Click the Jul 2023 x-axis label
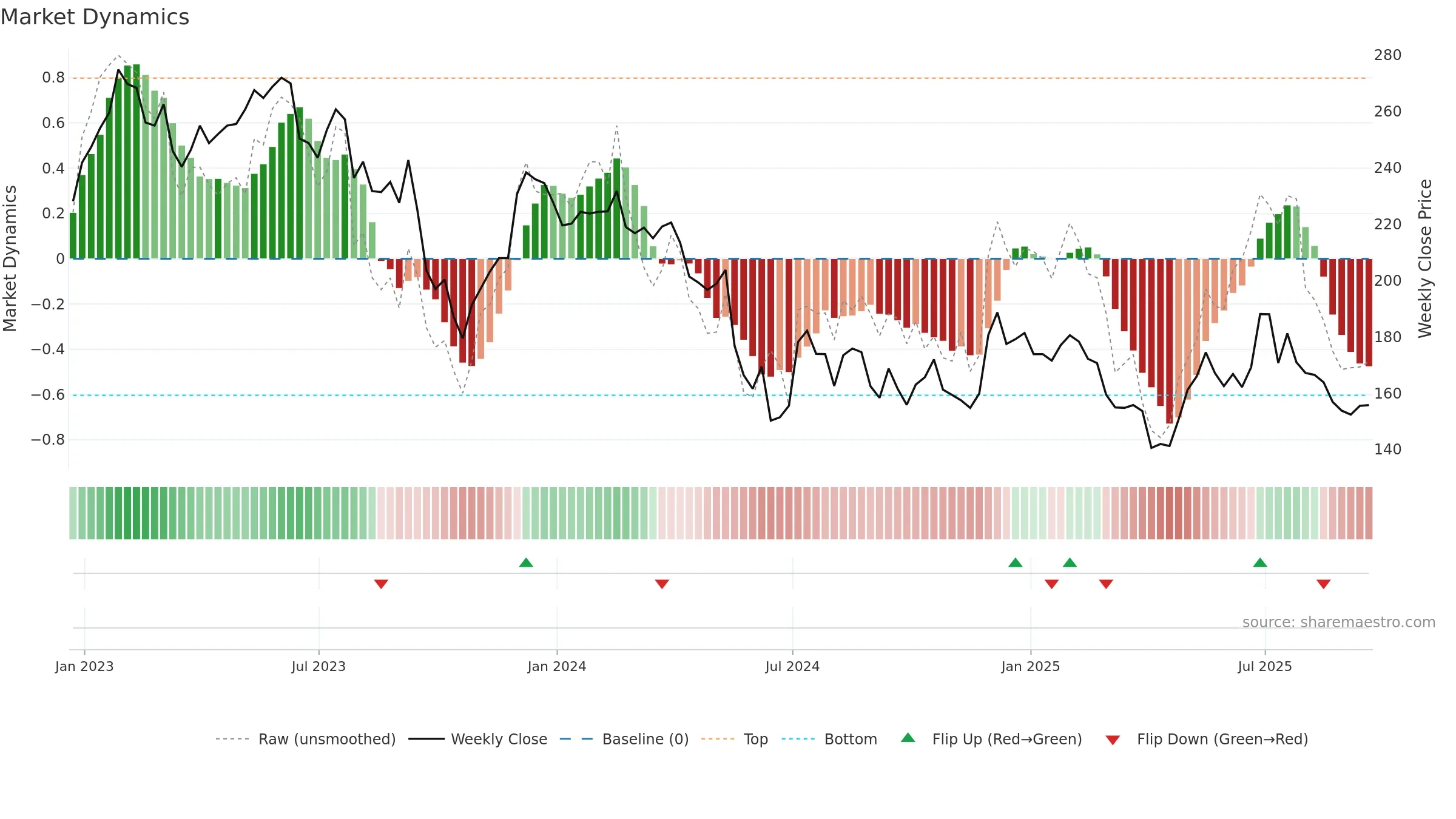Image resolution: width=1456 pixels, height=819 pixels. [318, 666]
